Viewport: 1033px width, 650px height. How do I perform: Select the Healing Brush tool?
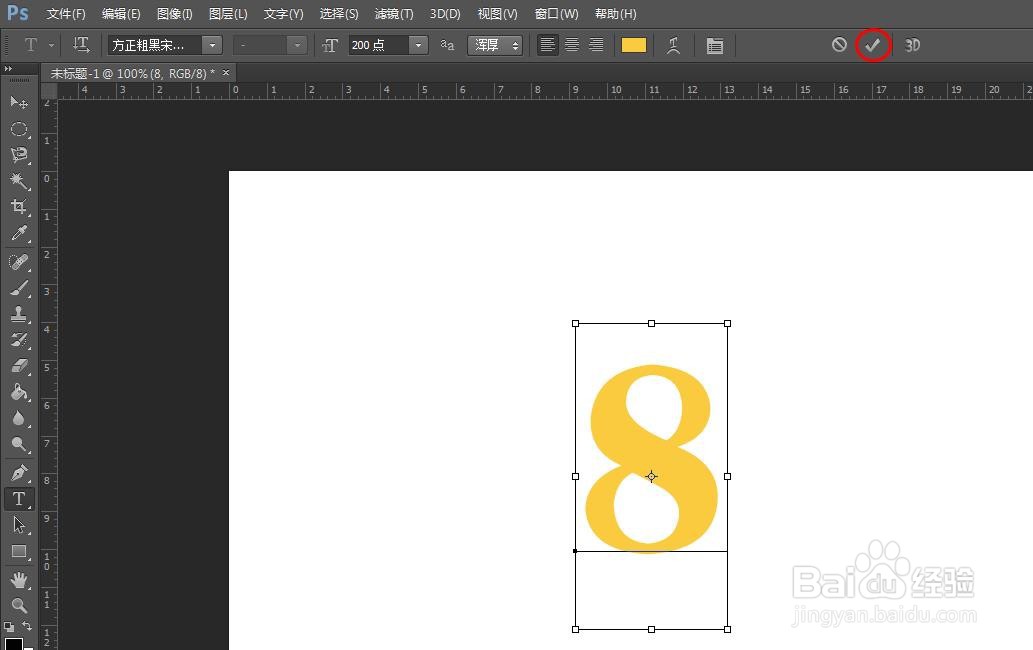[18, 262]
